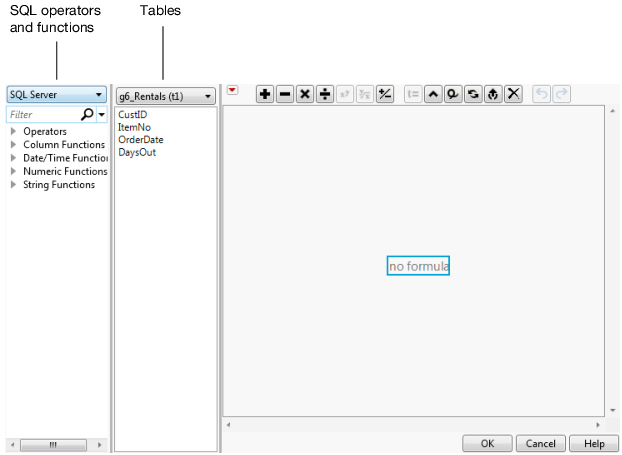
Task: Click the formula area scroll-right arrow
Action: pyautogui.click(x=598, y=425)
